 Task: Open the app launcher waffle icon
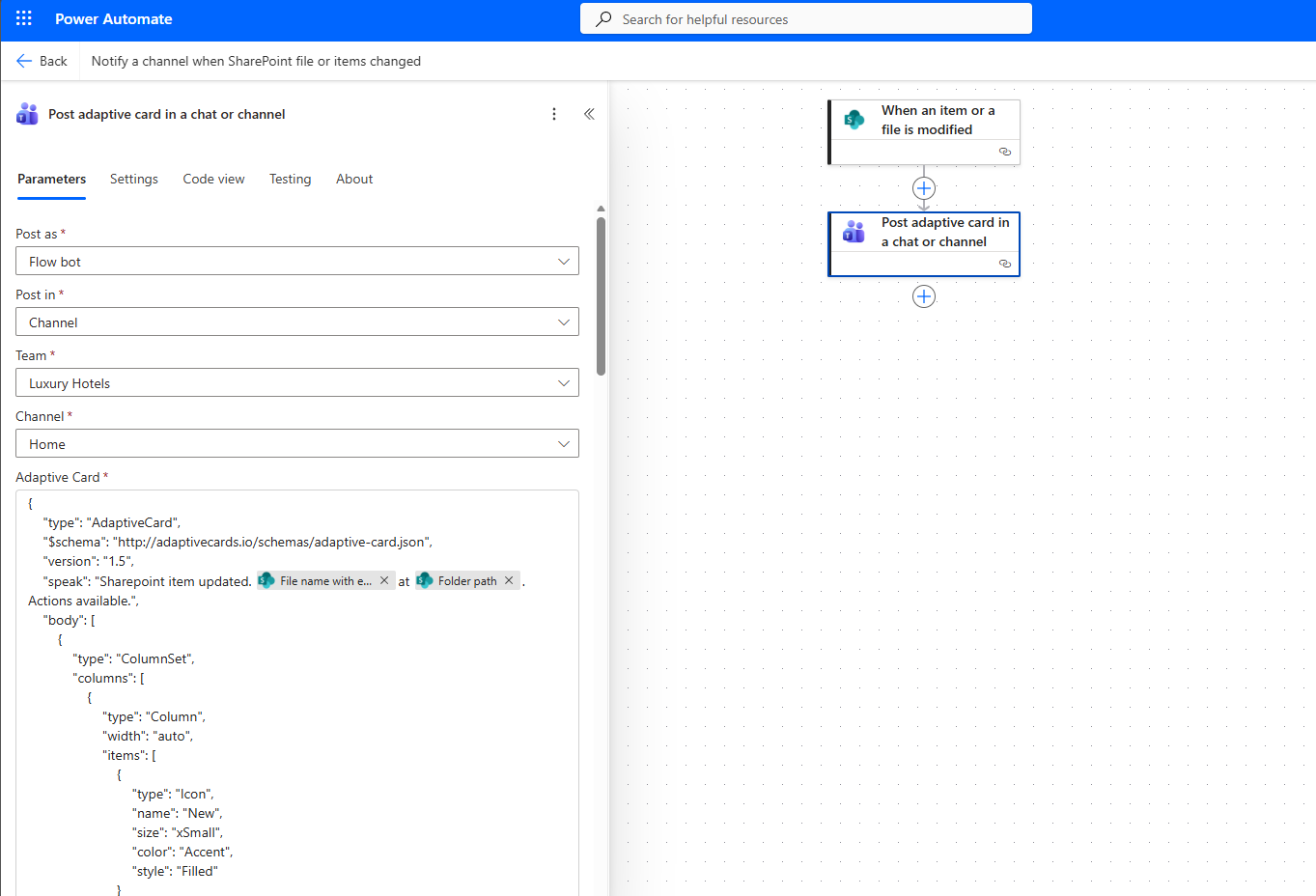tap(24, 18)
